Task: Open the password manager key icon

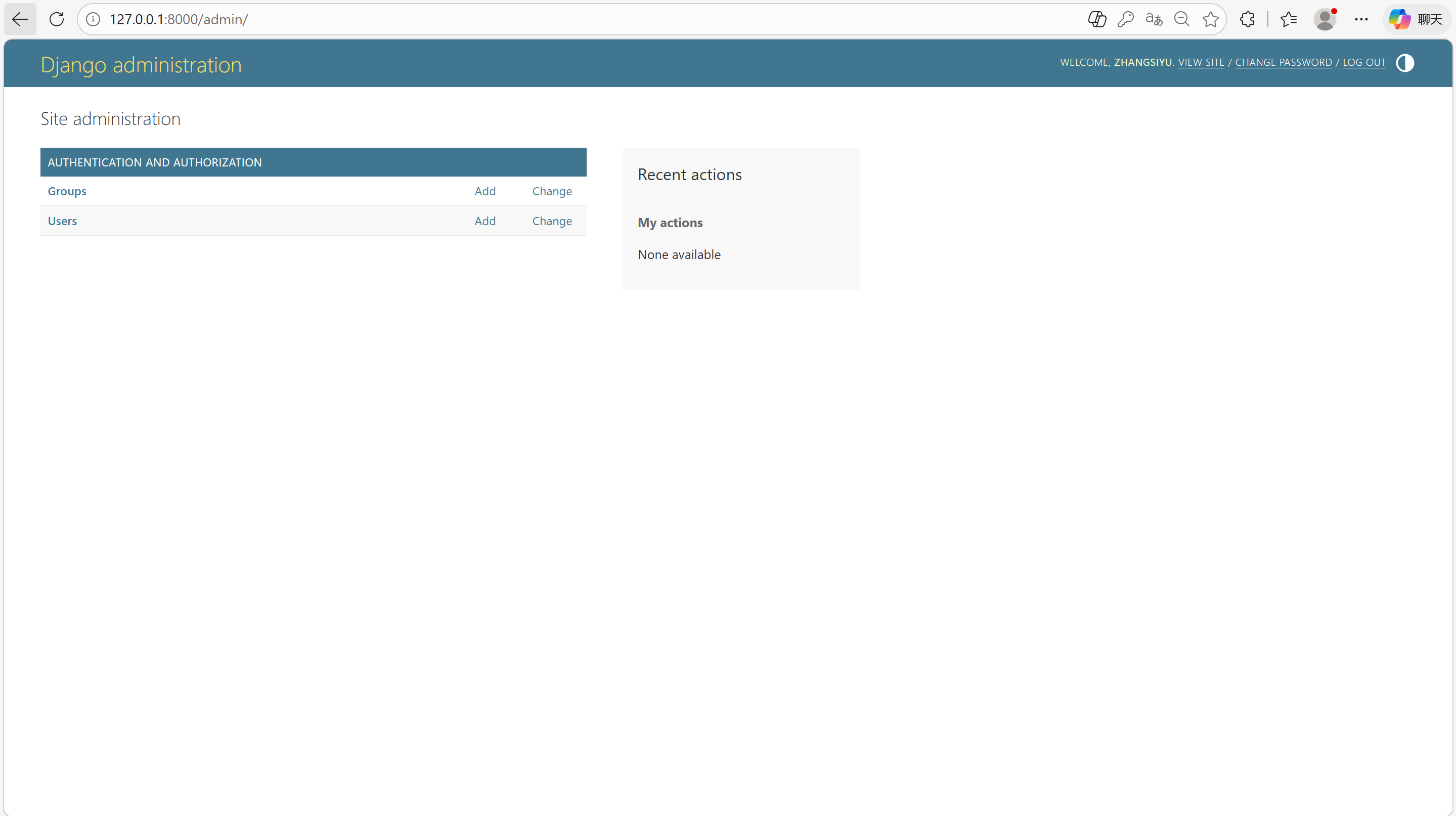Action: tap(1125, 19)
